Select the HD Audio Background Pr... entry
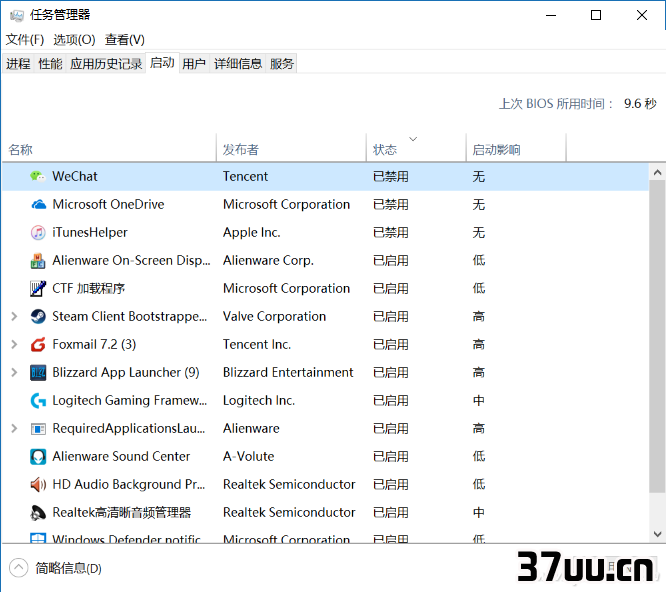This screenshot has width=666, height=592. (129, 484)
